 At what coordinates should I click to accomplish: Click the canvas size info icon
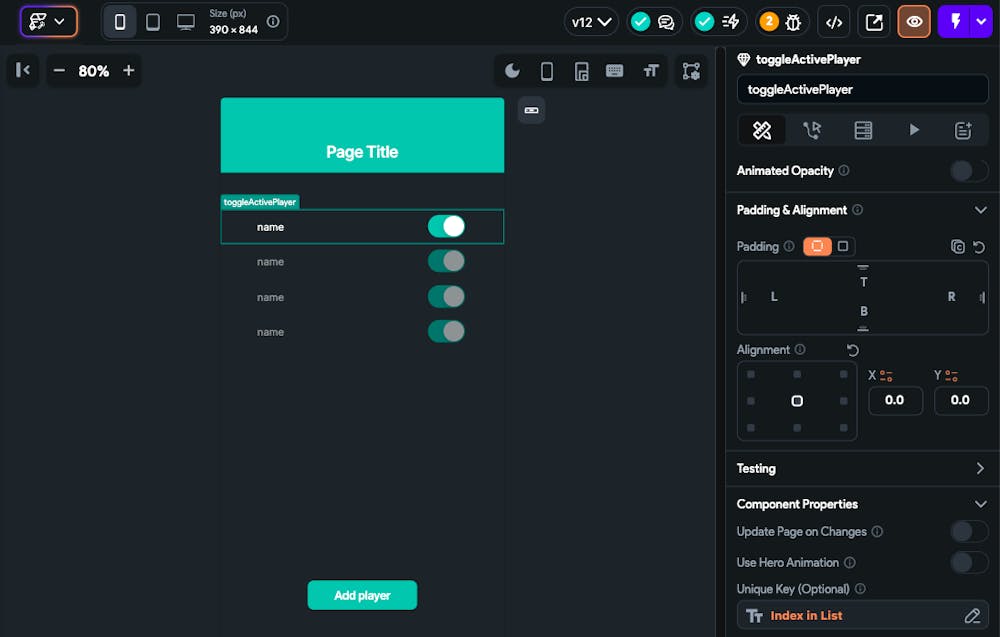273,22
